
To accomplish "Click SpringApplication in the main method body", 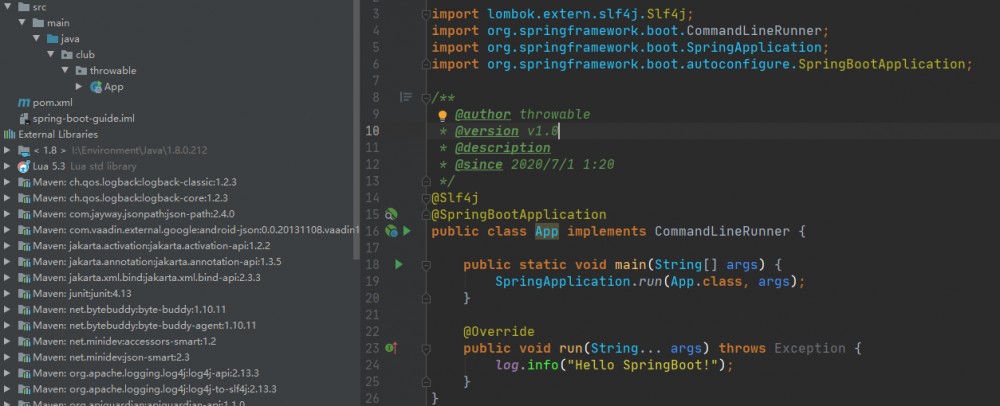I will pos(562,281).
